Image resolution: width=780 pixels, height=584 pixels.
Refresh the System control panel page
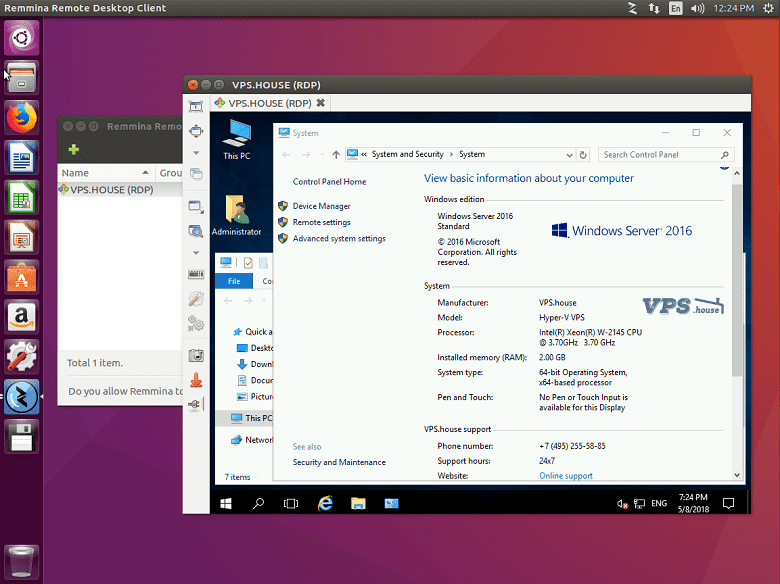tap(583, 155)
